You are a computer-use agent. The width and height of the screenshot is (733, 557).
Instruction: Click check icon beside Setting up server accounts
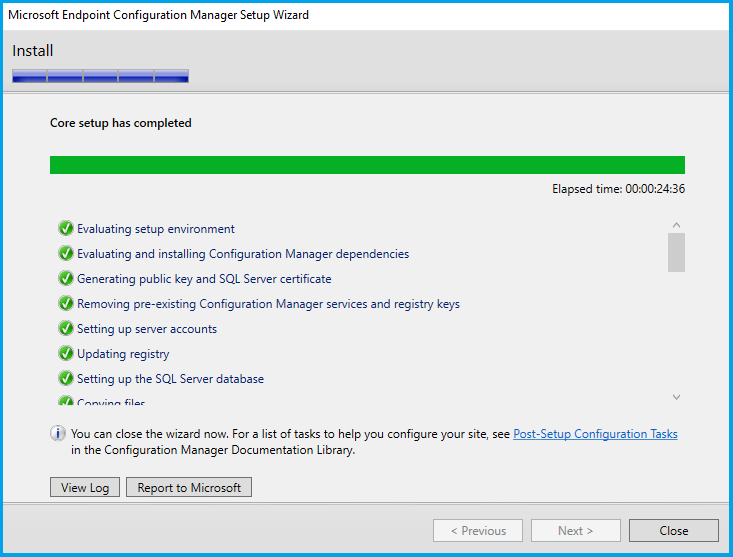pos(66,329)
